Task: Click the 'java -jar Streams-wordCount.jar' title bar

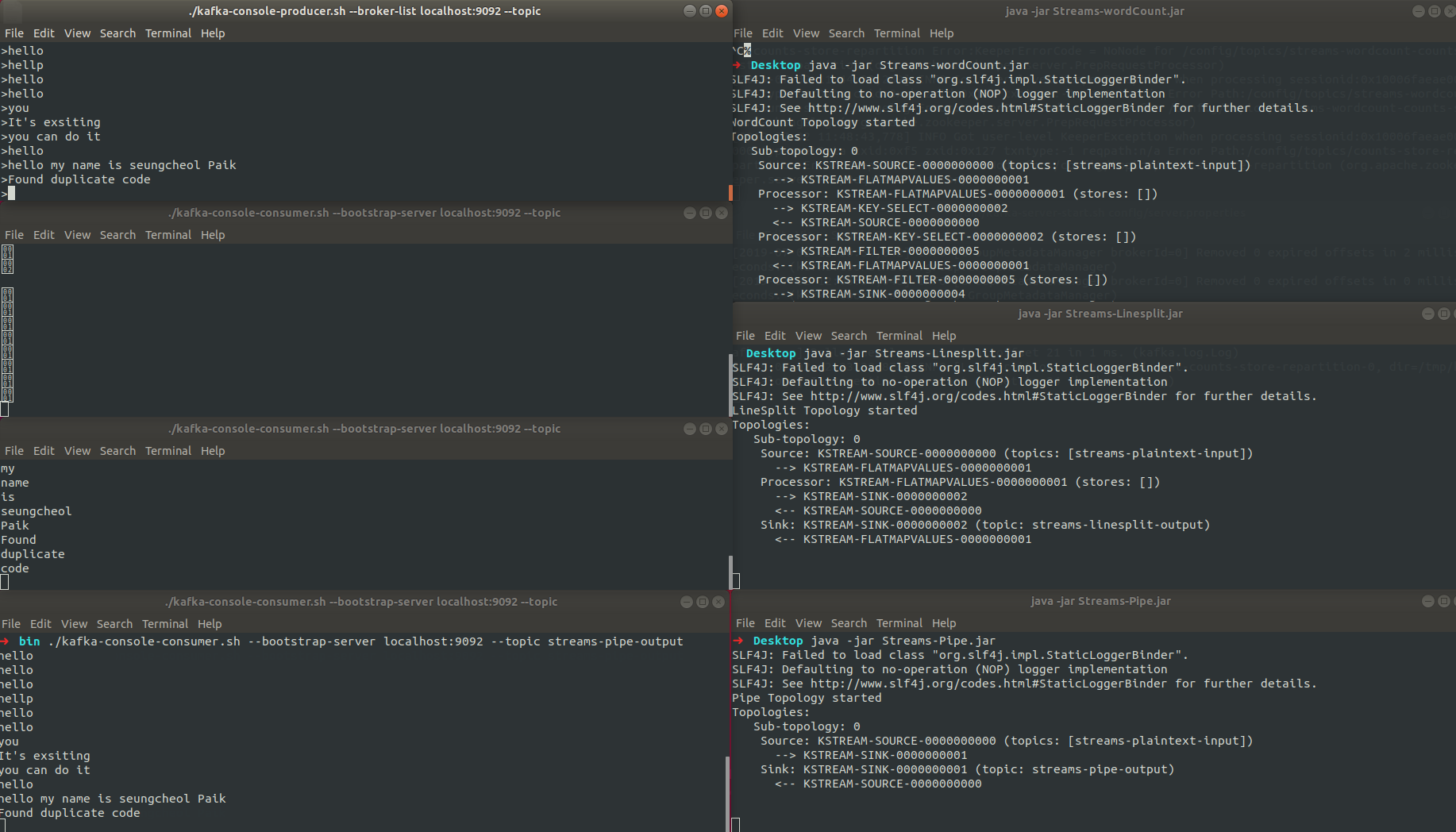Action: pos(1095,11)
